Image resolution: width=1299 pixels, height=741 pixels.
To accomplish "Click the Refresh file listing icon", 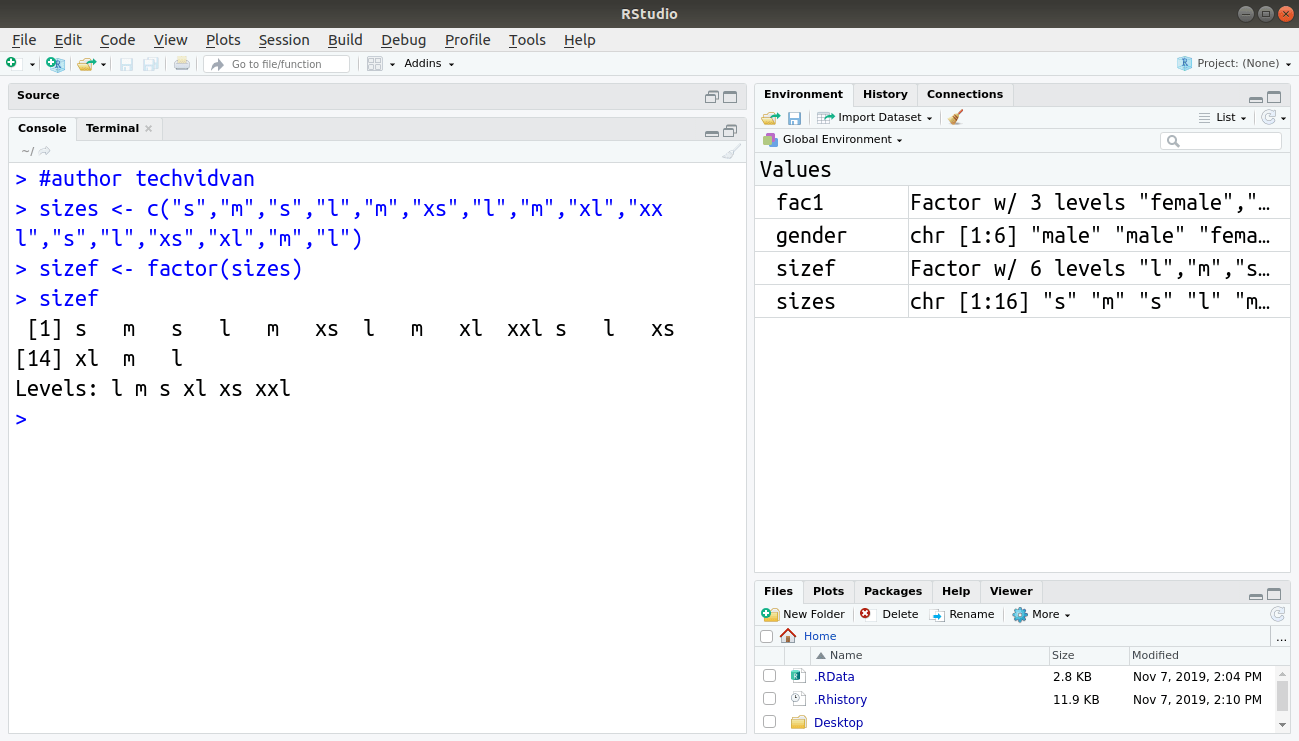I will point(1277,614).
